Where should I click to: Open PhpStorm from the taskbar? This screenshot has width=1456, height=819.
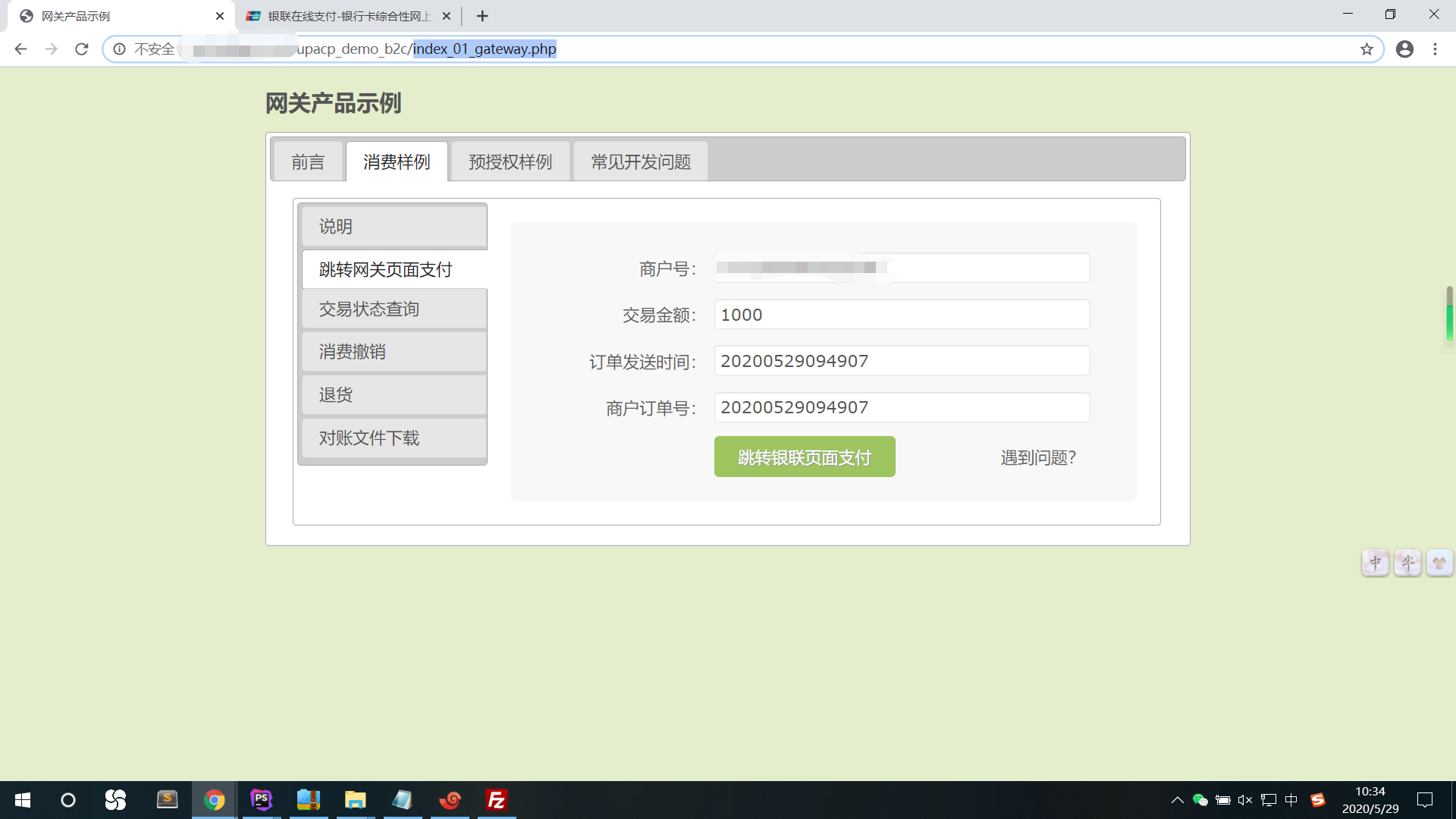click(x=262, y=800)
